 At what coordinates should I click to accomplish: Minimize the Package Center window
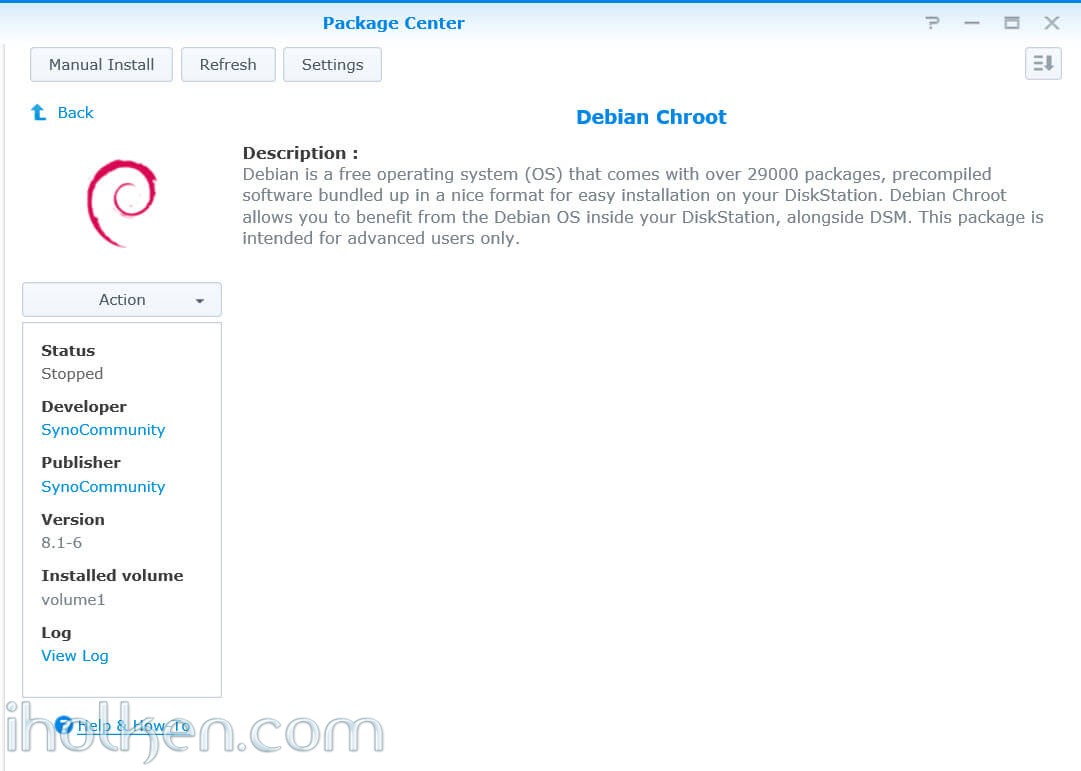[x=972, y=23]
